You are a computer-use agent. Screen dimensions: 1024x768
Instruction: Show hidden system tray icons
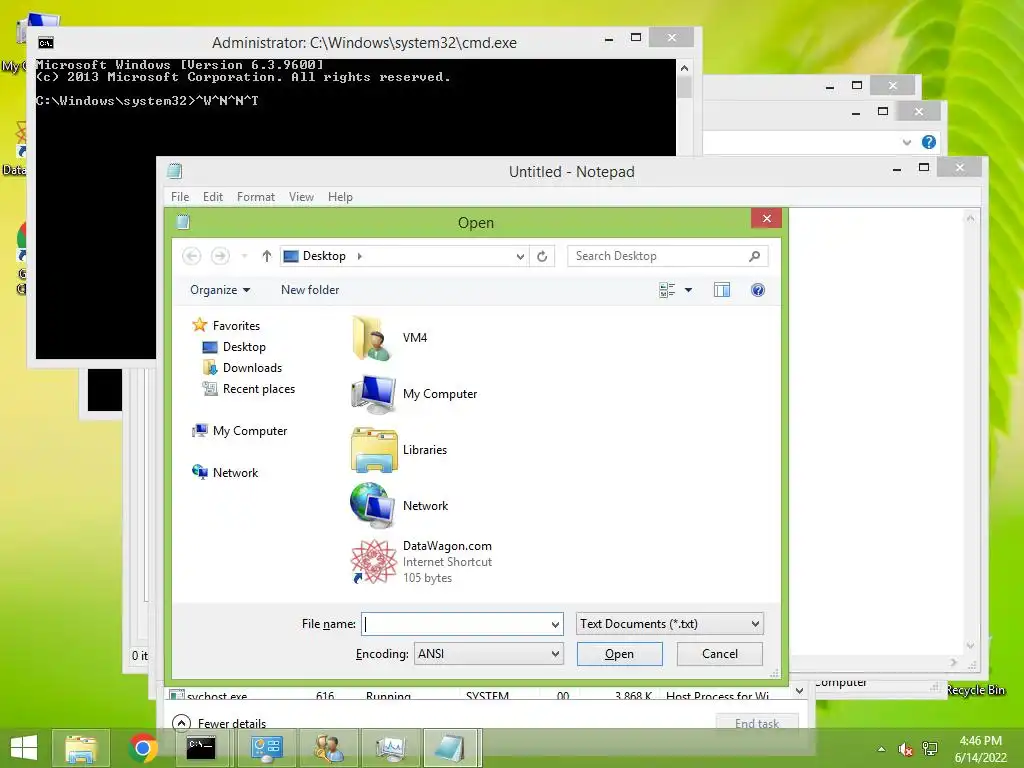[x=882, y=749]
